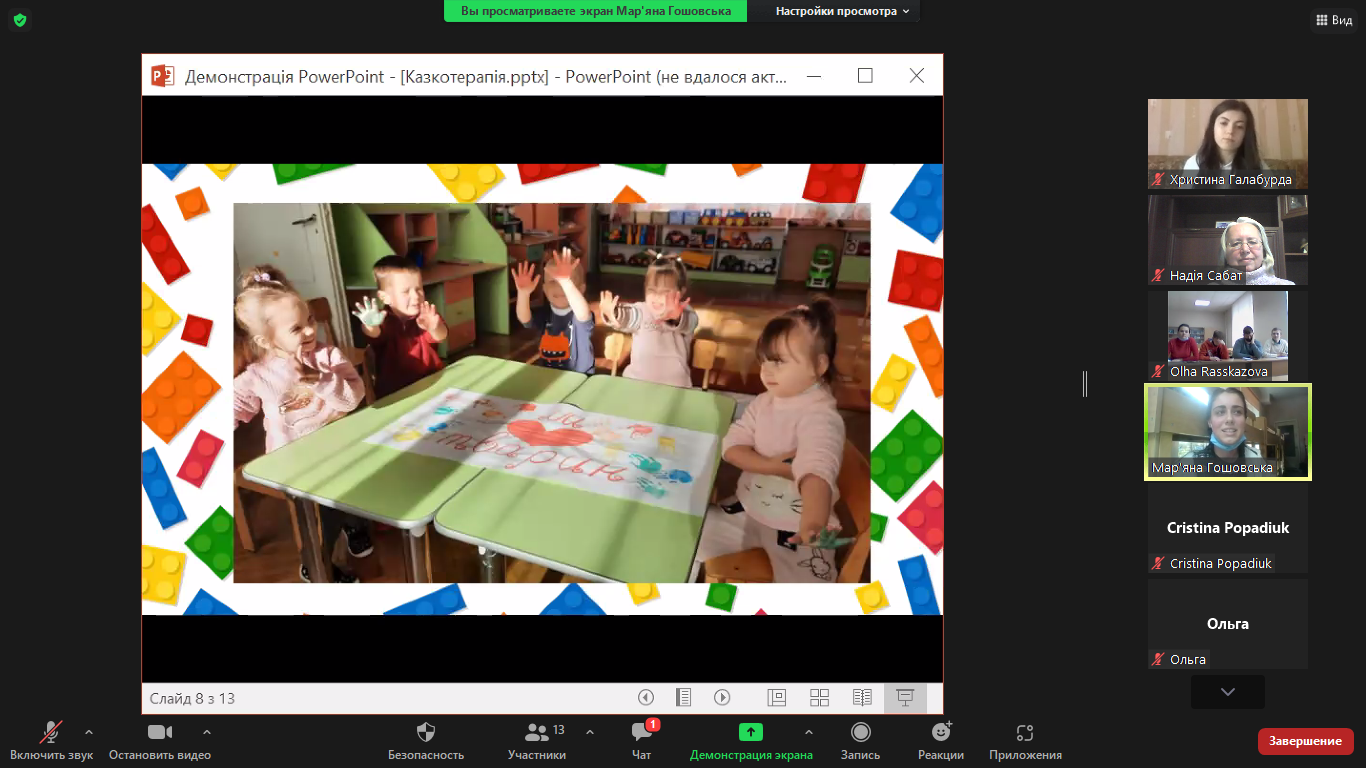
Task: Open the Приложения apps icon
Action: [1025, 733]
